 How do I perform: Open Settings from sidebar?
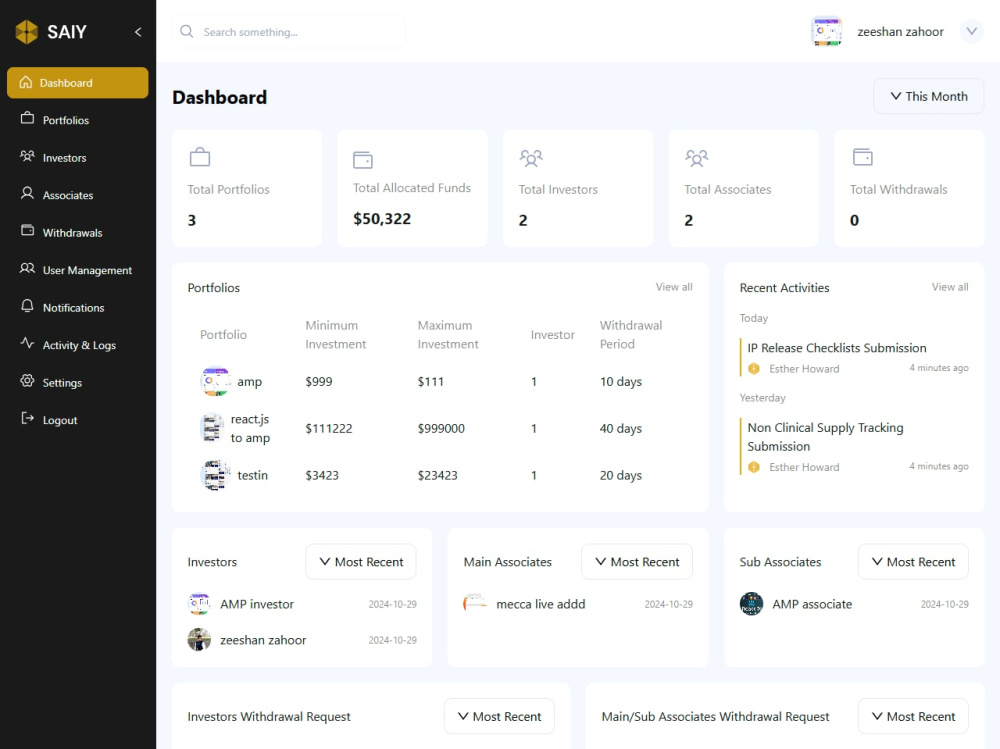pyautogui.click(x=78, y=383)
